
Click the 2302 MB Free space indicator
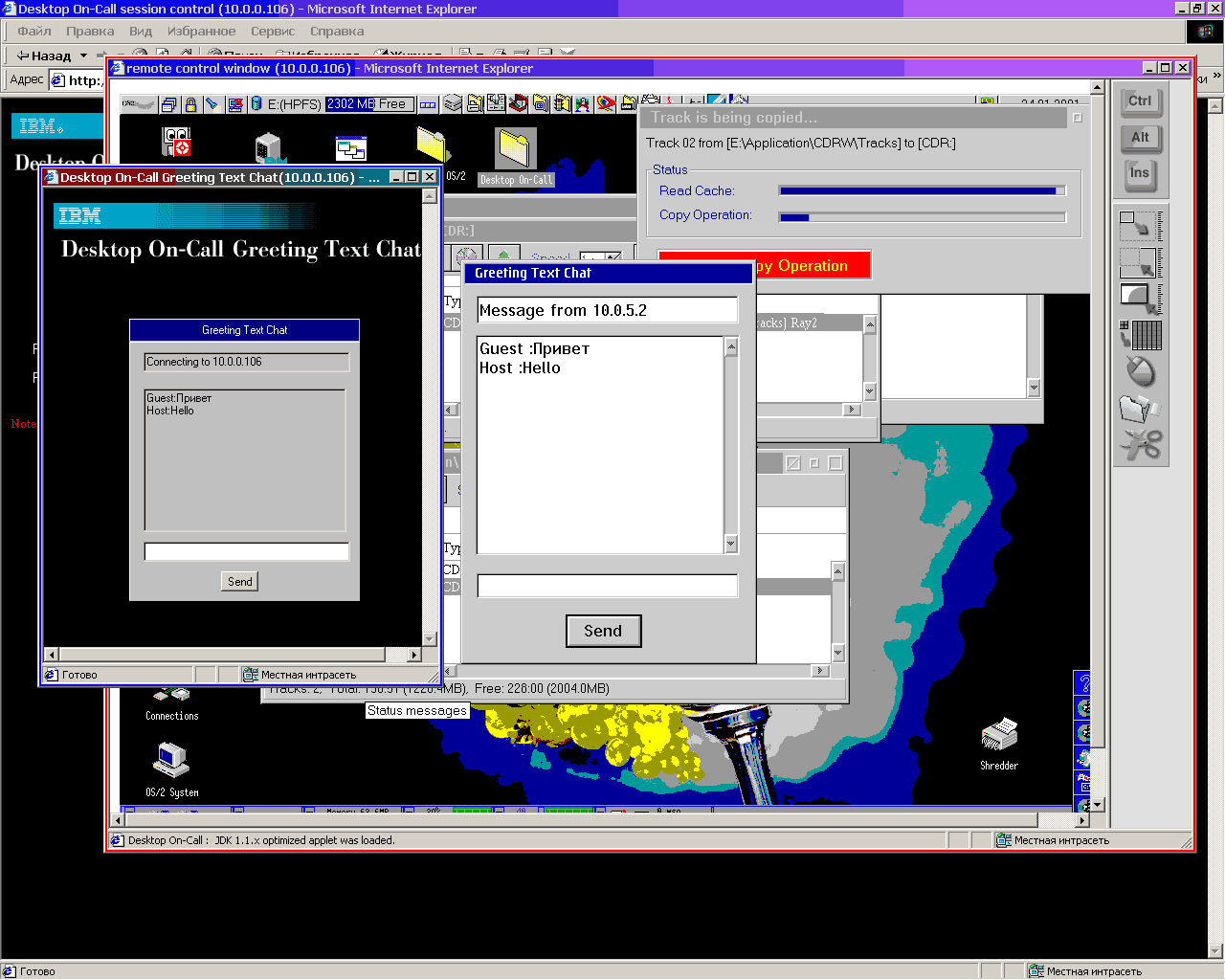tap(369, 104)
